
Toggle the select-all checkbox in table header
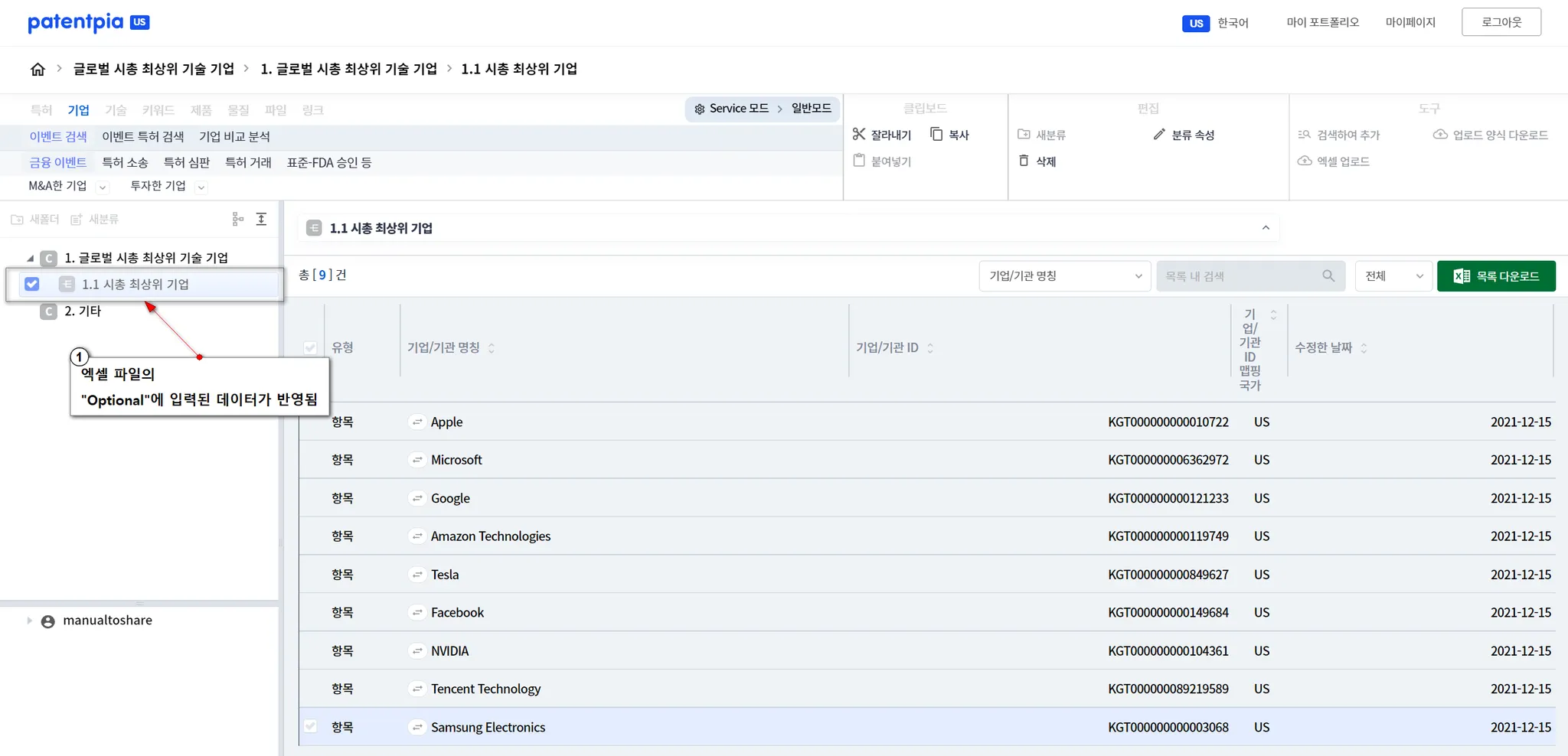(310, 348)
